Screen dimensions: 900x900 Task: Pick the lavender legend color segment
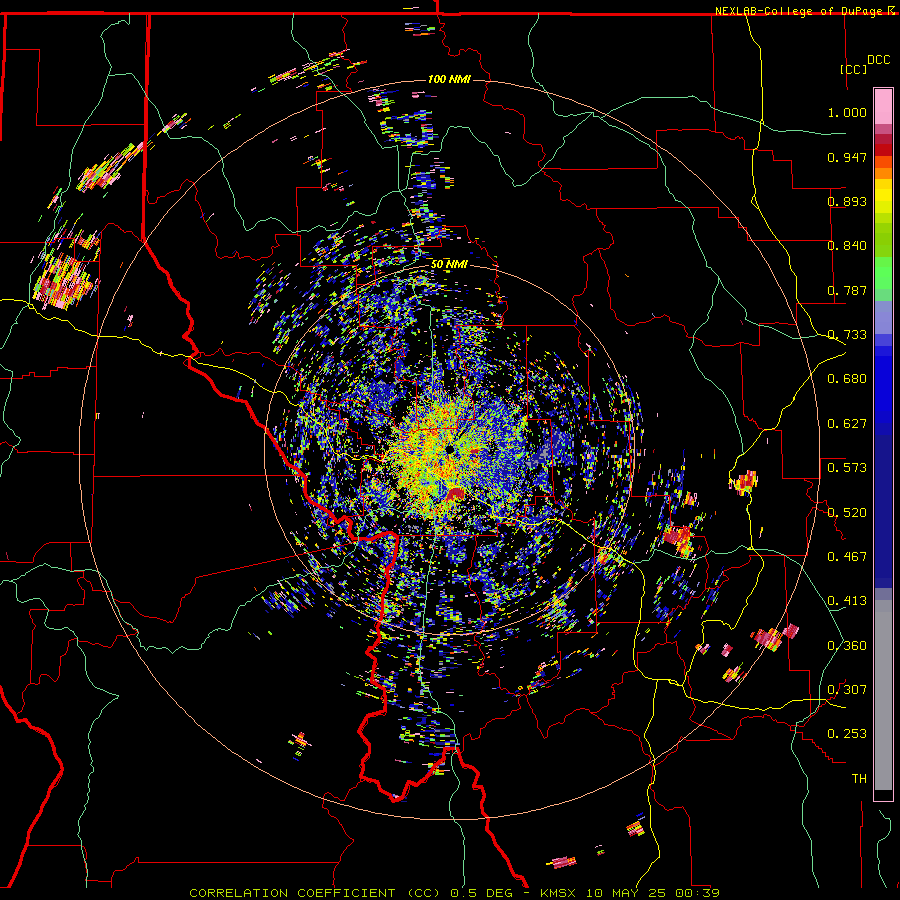pyautogui.click(x=883, y=317)
